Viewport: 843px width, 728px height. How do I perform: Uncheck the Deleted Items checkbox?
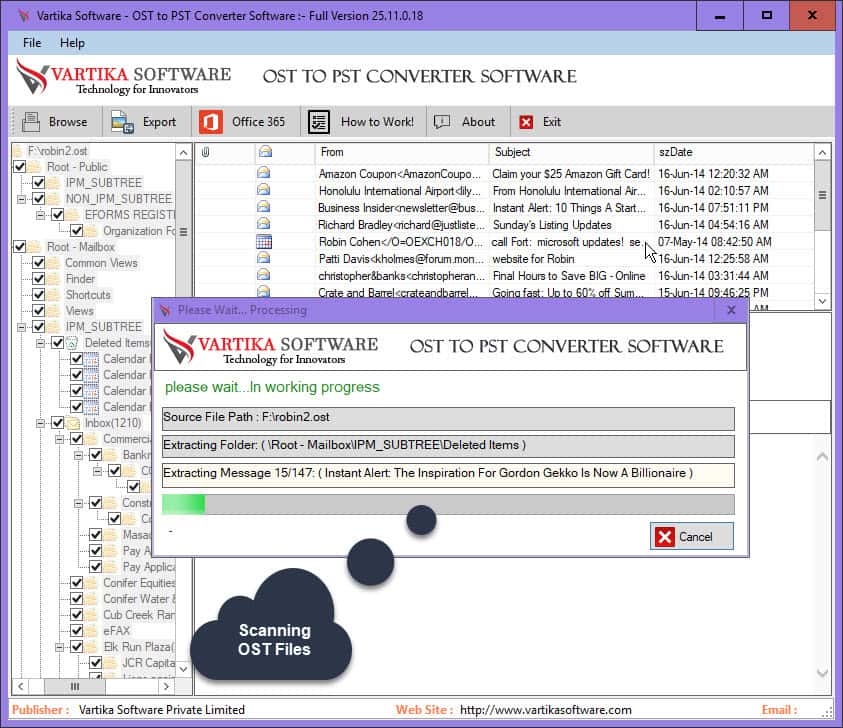click(58, 343)
